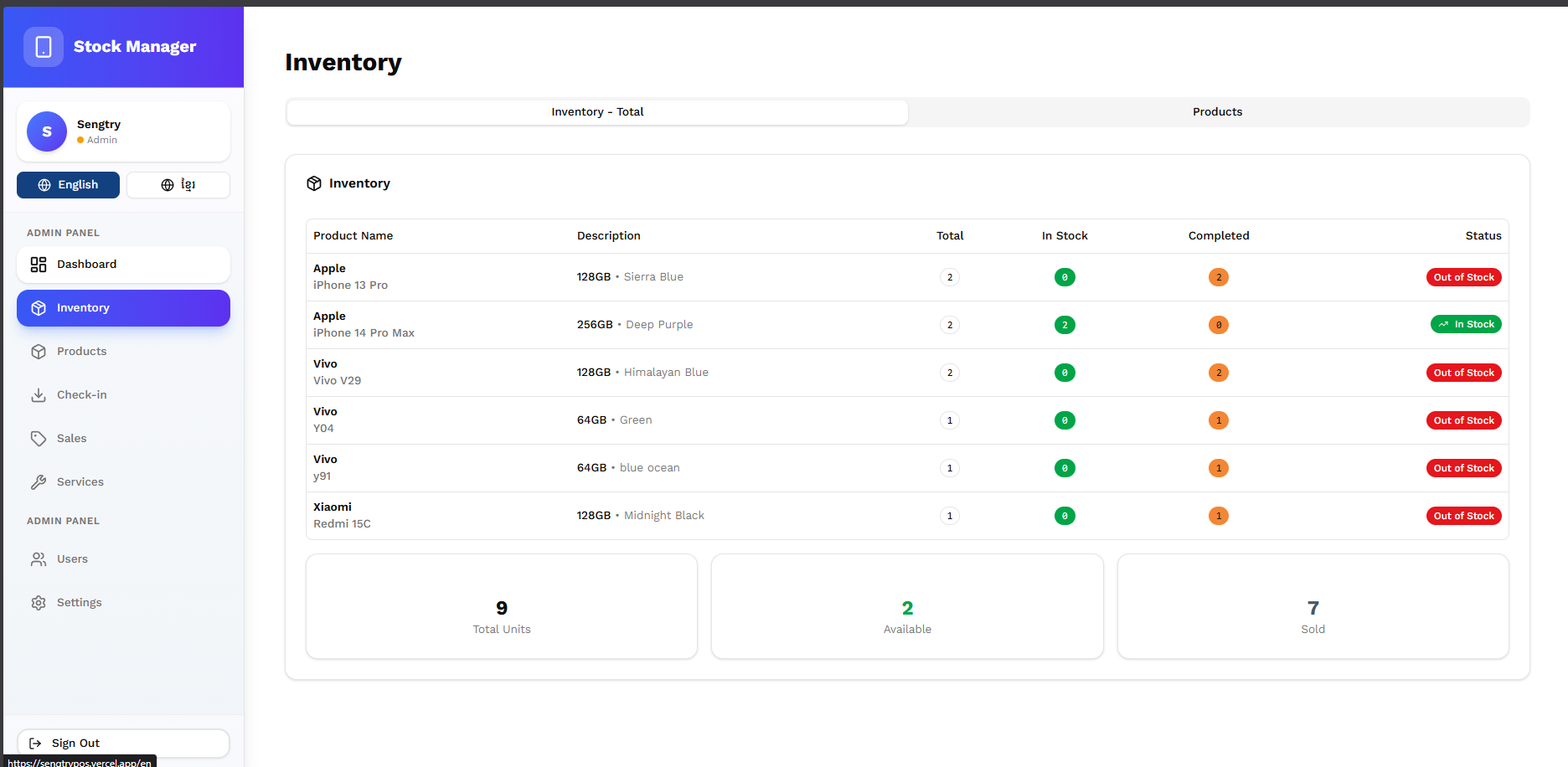Open the Inventory sidebar item
The width and height of the screenshot is (1568, 767).
click(x=123, y=308)
